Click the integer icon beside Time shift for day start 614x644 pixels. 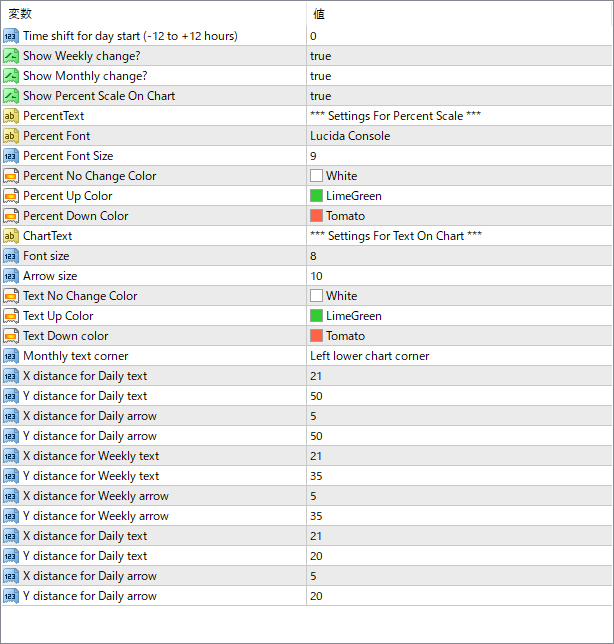(11, 36)
